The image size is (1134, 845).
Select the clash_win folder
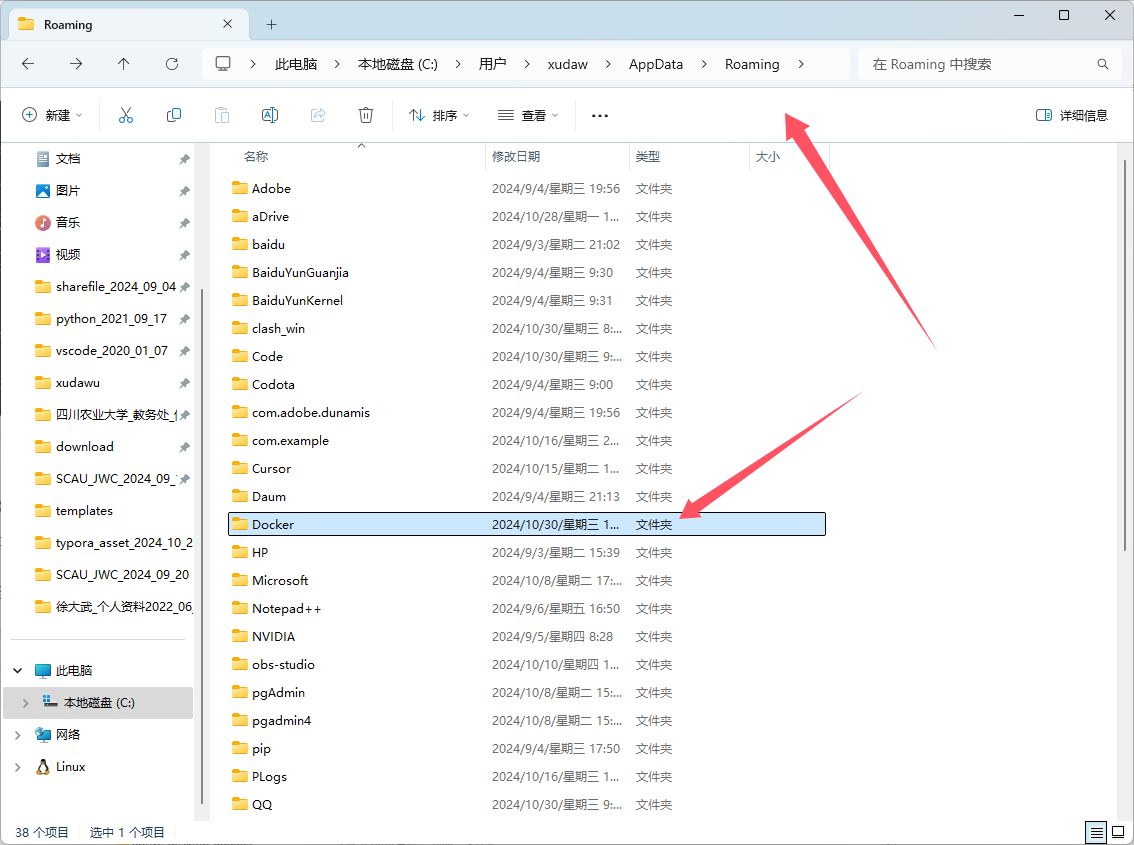coord(526,328)
